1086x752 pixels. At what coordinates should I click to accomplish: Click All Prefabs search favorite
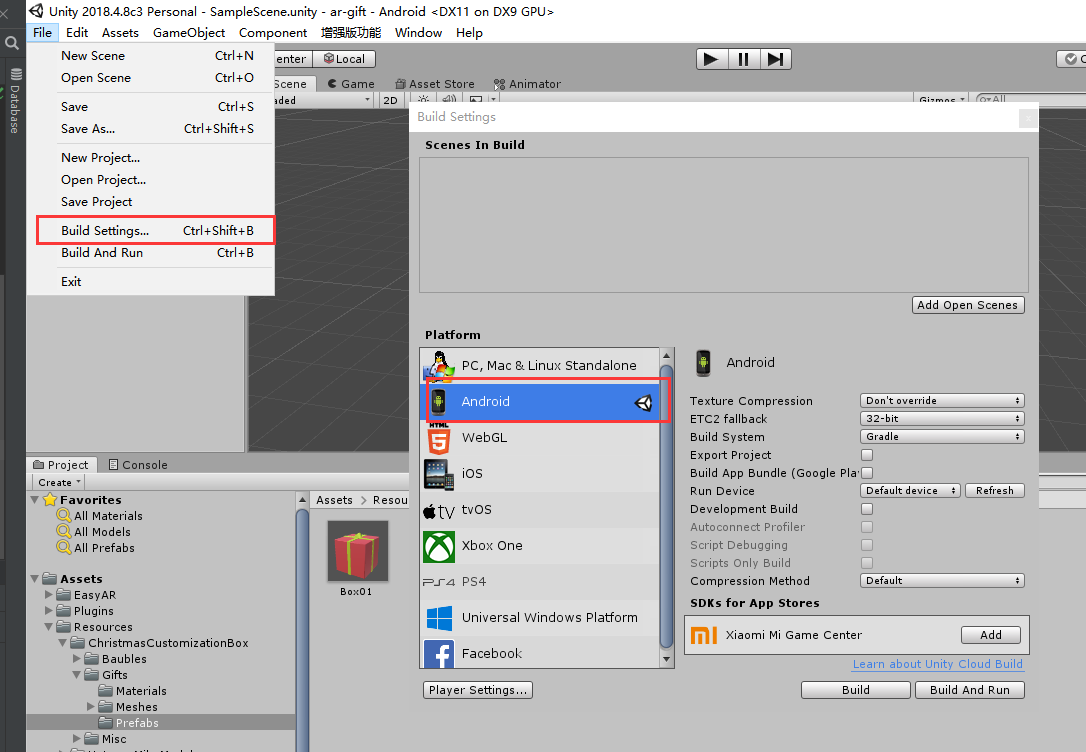pyautogui.click(x=96, y=548)
